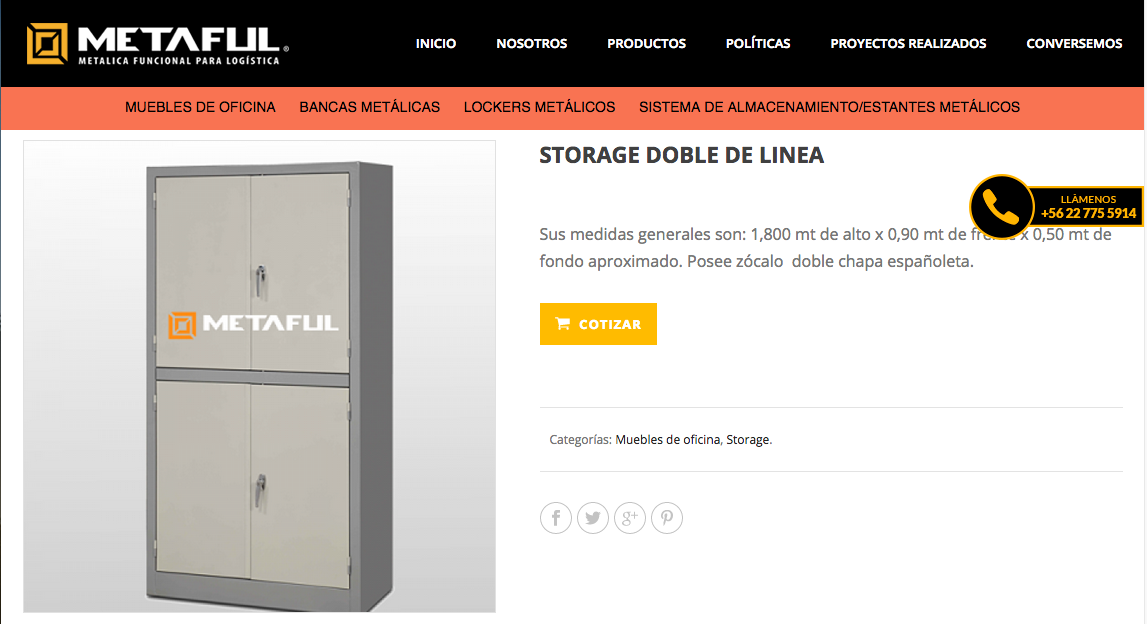The height and width of the screenshot is (624, 1147).
Task: Share via Google Plus icon
Action: (630, 518)
